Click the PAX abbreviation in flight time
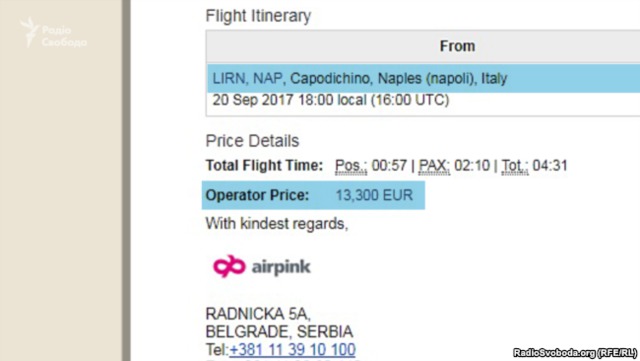640x361 pixels. click(434, 166)
